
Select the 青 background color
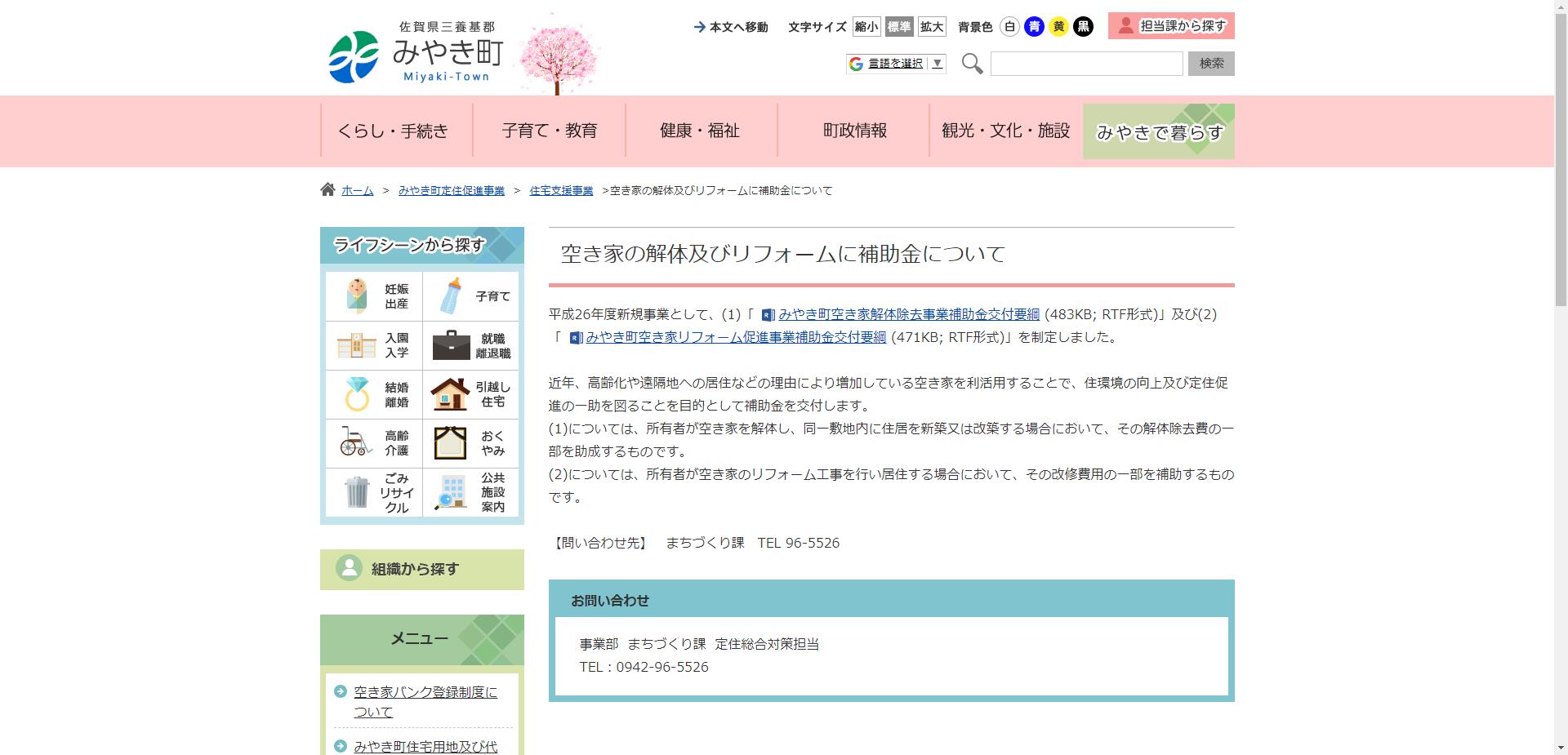pos(1035,26)
